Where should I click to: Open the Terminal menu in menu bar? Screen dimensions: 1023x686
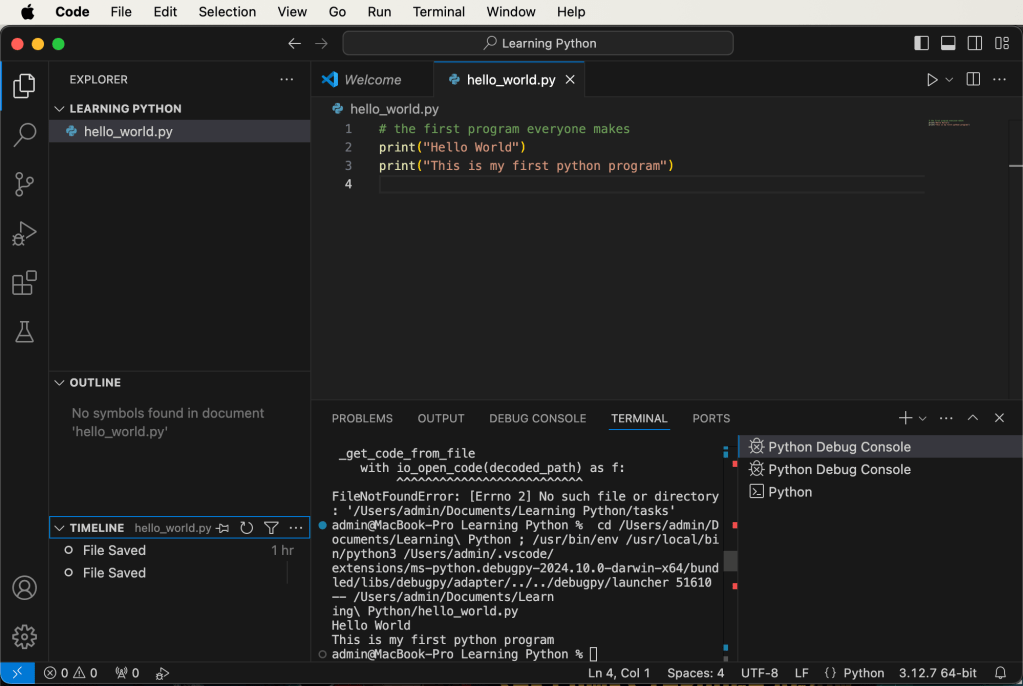[x=439, y=12]
